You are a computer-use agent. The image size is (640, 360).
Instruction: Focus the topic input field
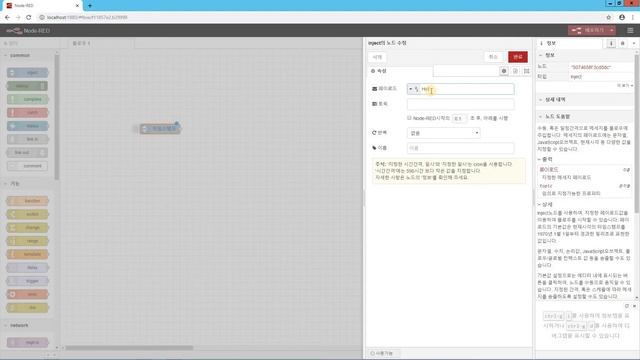[460, 104]
